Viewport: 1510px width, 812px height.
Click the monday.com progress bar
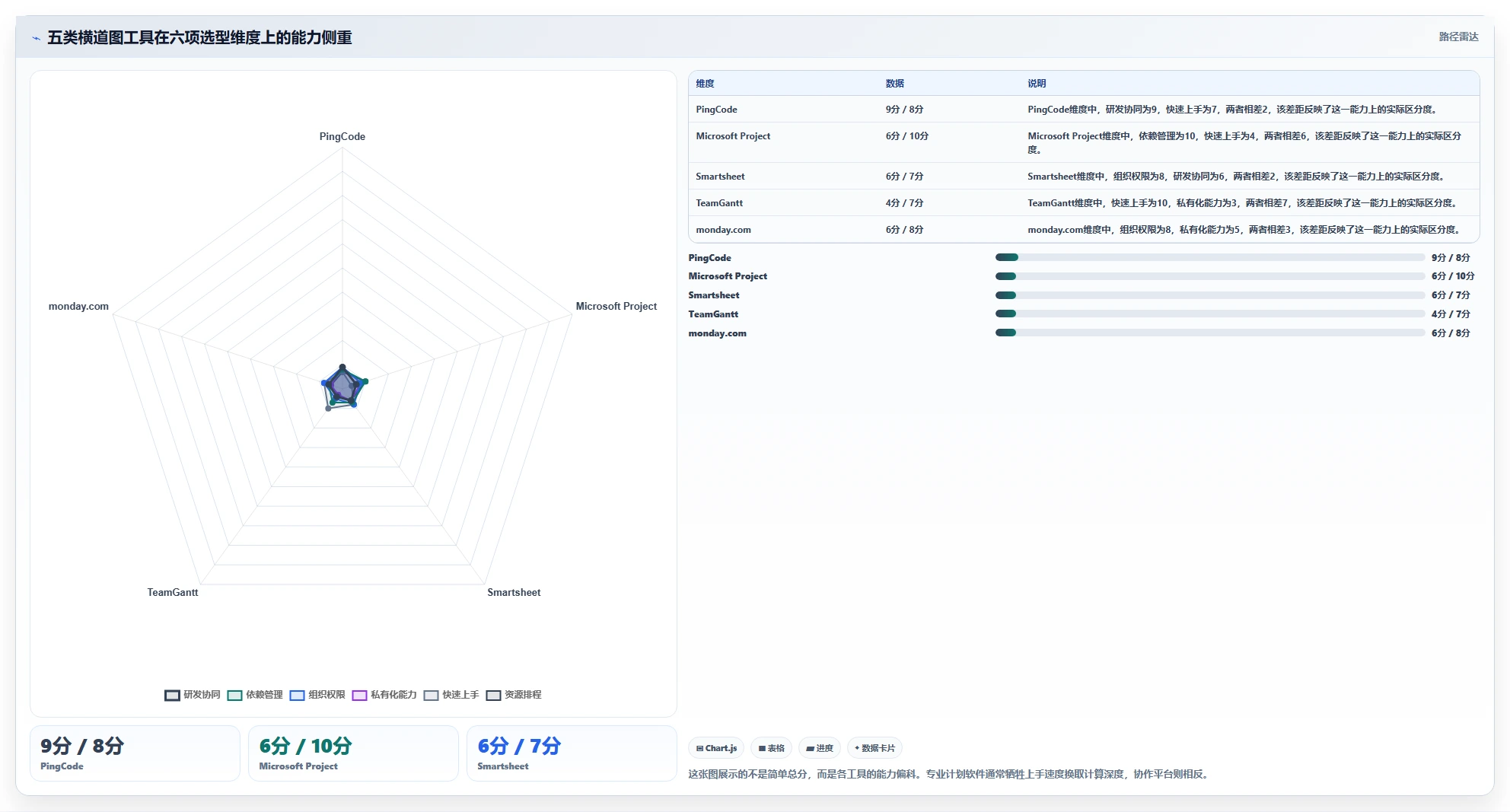[x=1210, y=333]
